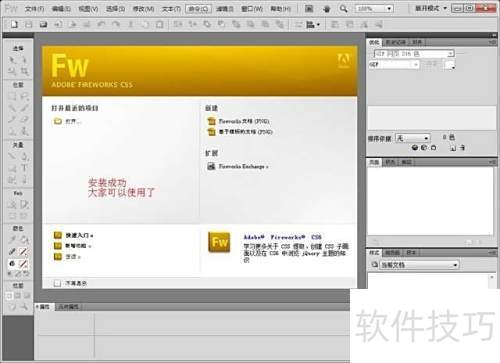Select the Crop tool in the toolbox

(x=24, y=71)
